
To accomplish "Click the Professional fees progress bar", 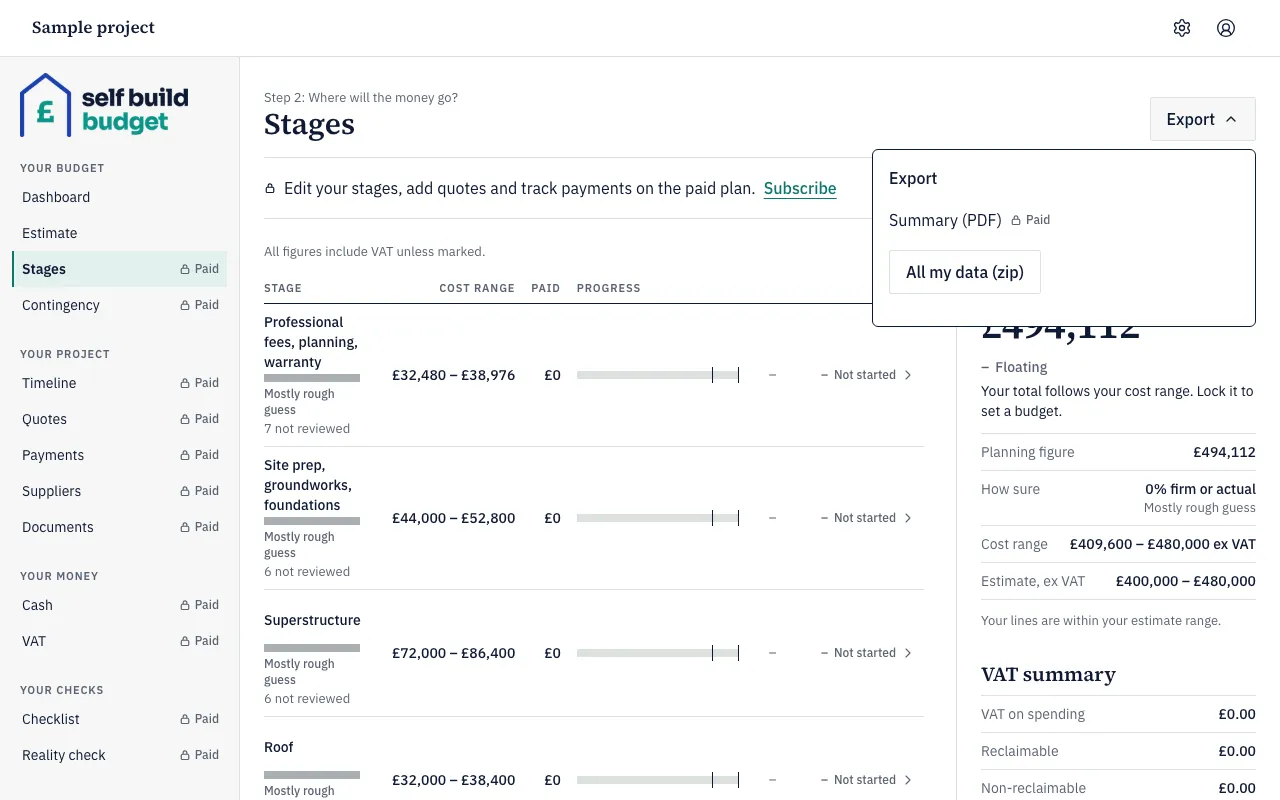I will (658, 375).
